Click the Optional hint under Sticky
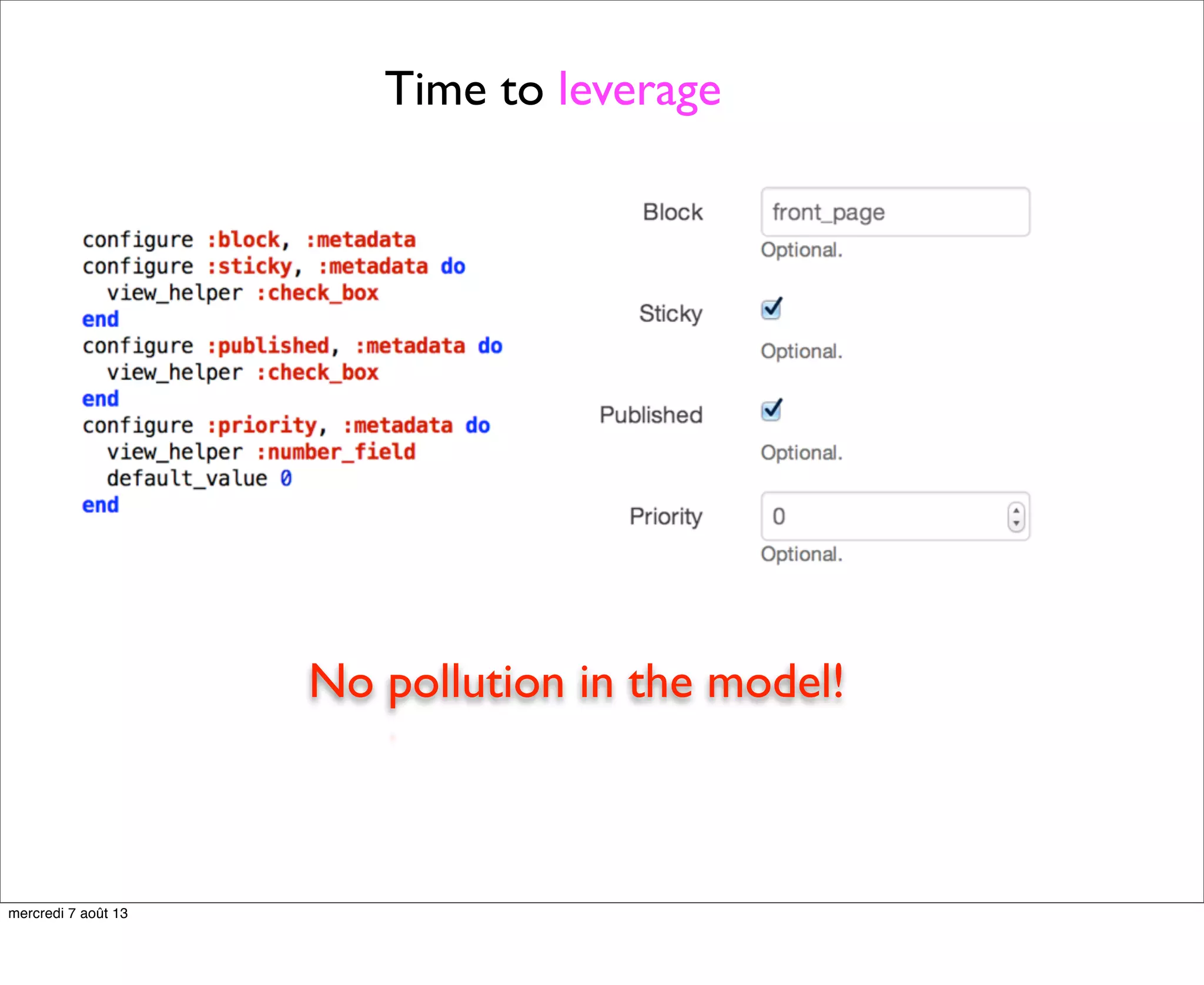1204x985 pixels. (801, 351)
